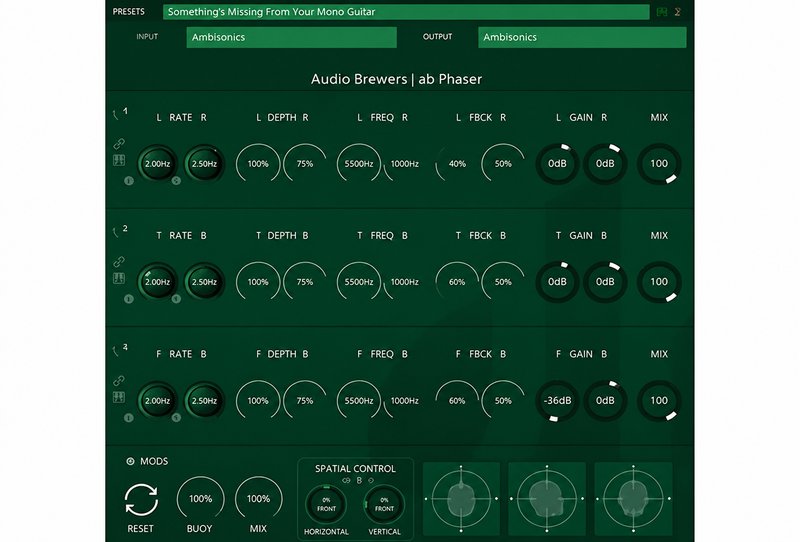Click small round icon between T/B RATE knobs
The image size is (800, 542).
point(176,299)
